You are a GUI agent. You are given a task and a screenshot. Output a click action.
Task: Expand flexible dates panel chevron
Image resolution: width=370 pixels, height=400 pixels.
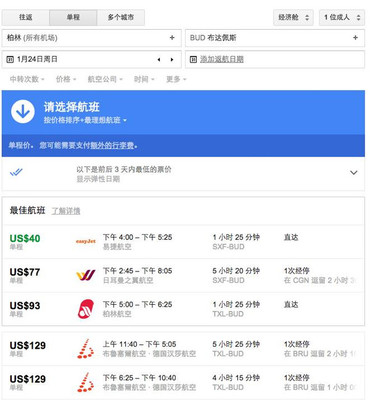354,173
